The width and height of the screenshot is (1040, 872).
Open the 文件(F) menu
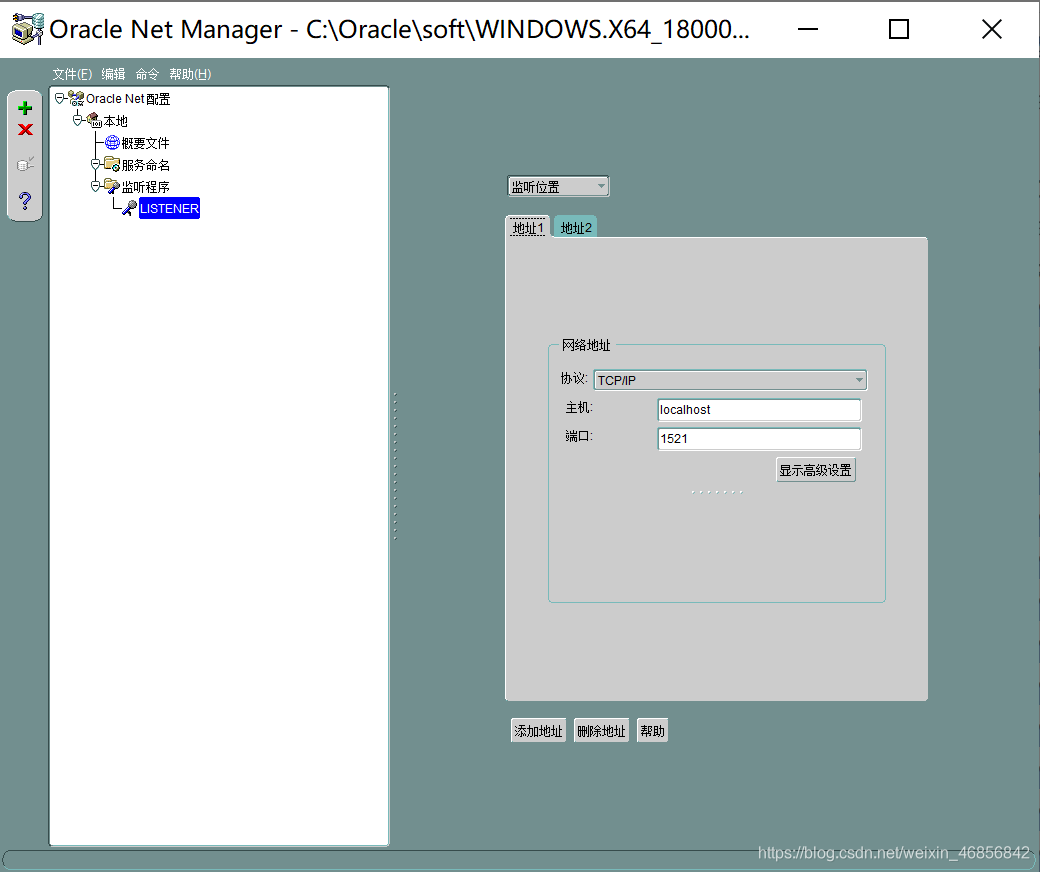pyautogui.click(x=72, y=74)
